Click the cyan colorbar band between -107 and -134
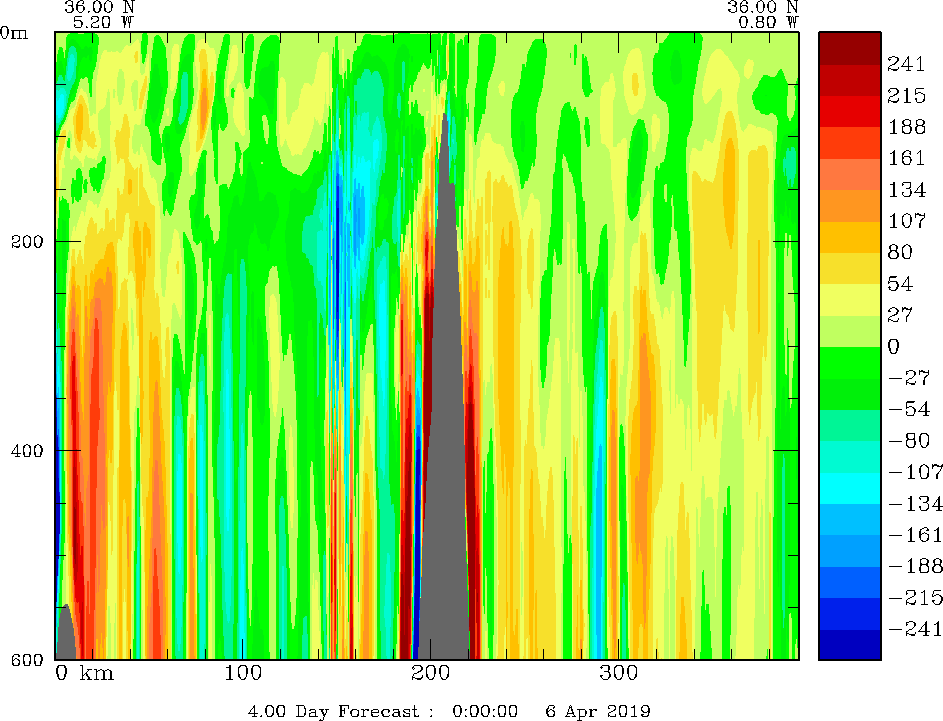The image size is (943, 721). click(850, 488)
